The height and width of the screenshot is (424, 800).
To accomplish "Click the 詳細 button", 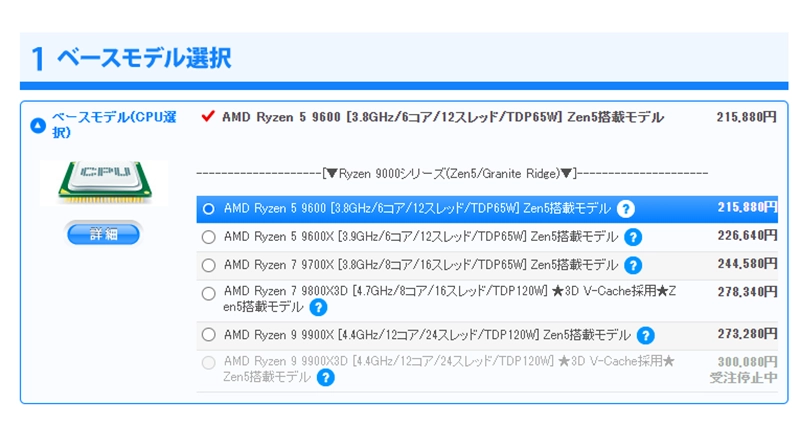I will (x=103, y=234).
